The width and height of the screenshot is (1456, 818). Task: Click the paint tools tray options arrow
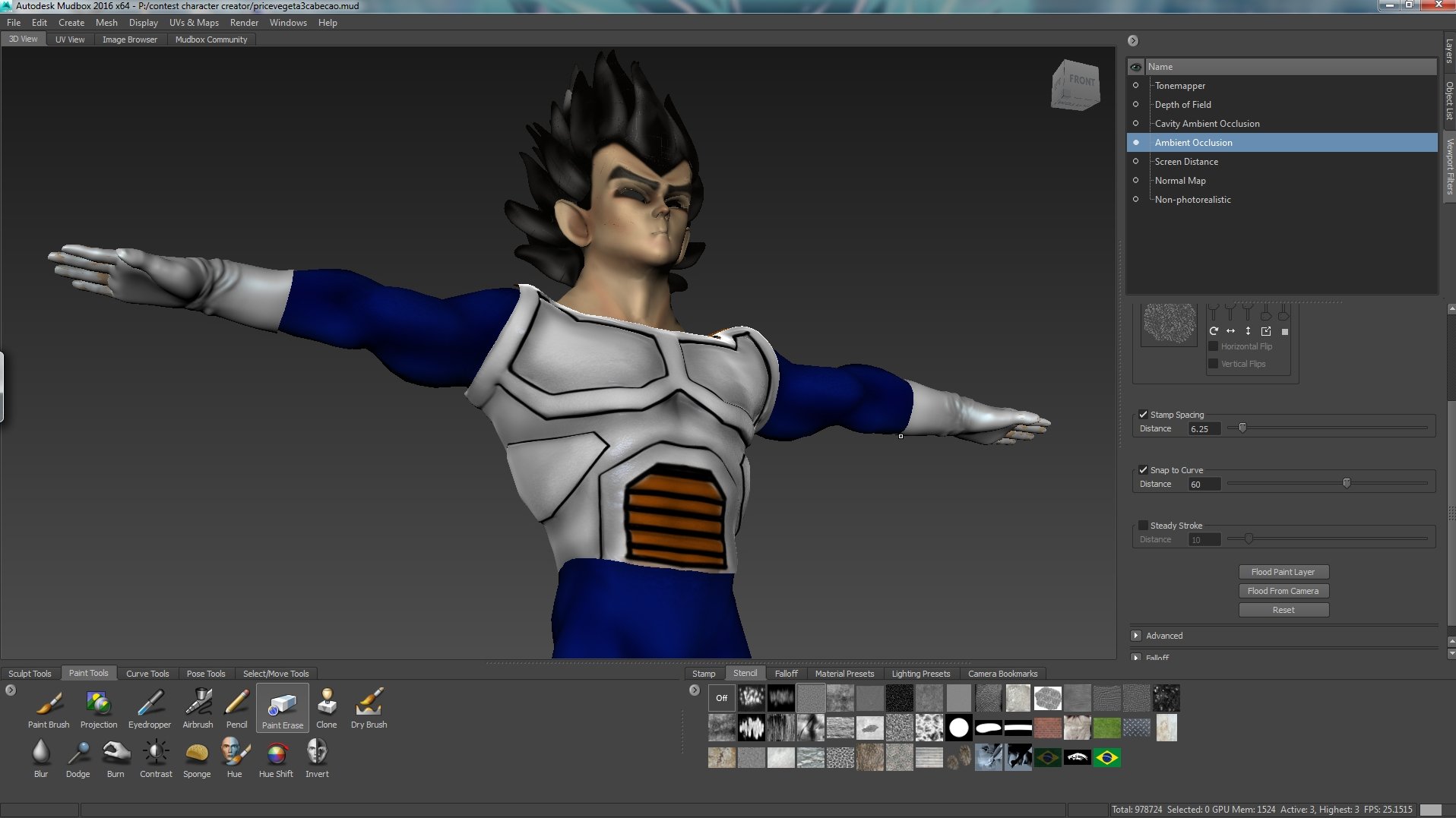(11, 690)
